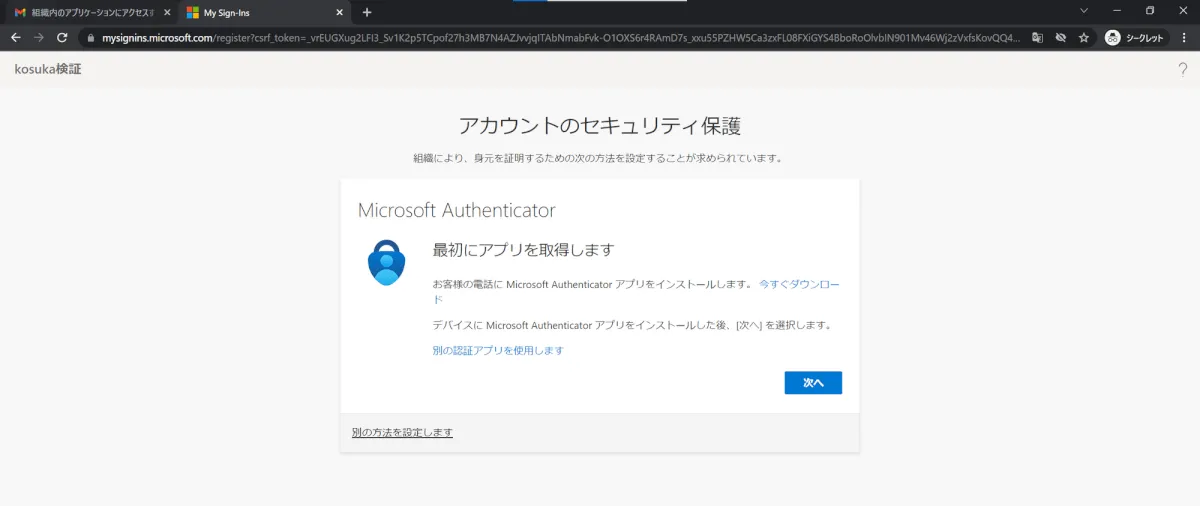
Task: Click the help question mark icon
Action: pyautogui.click(x=1182, y=69)
